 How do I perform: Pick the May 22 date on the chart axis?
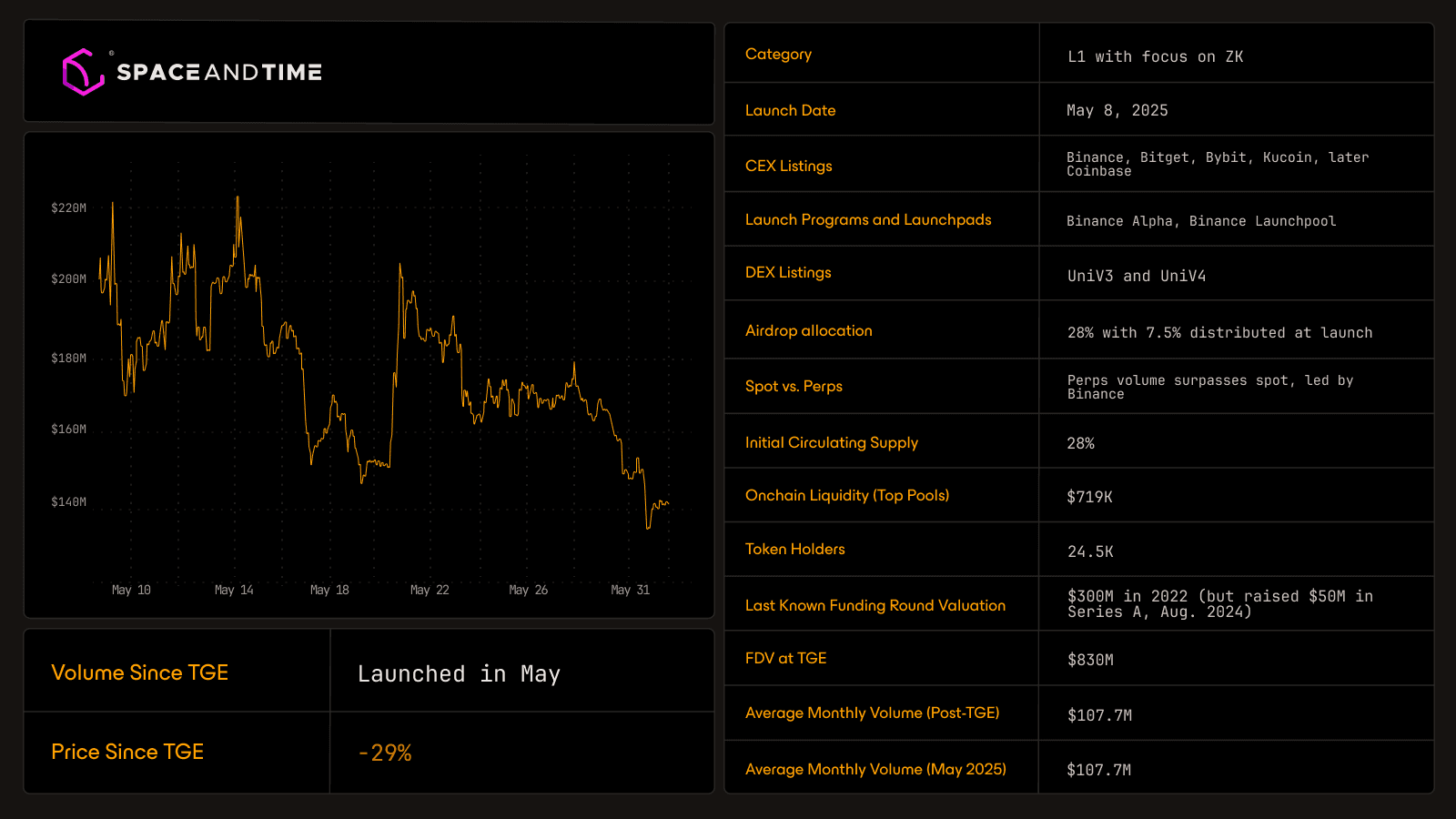[x=430, y=591]
